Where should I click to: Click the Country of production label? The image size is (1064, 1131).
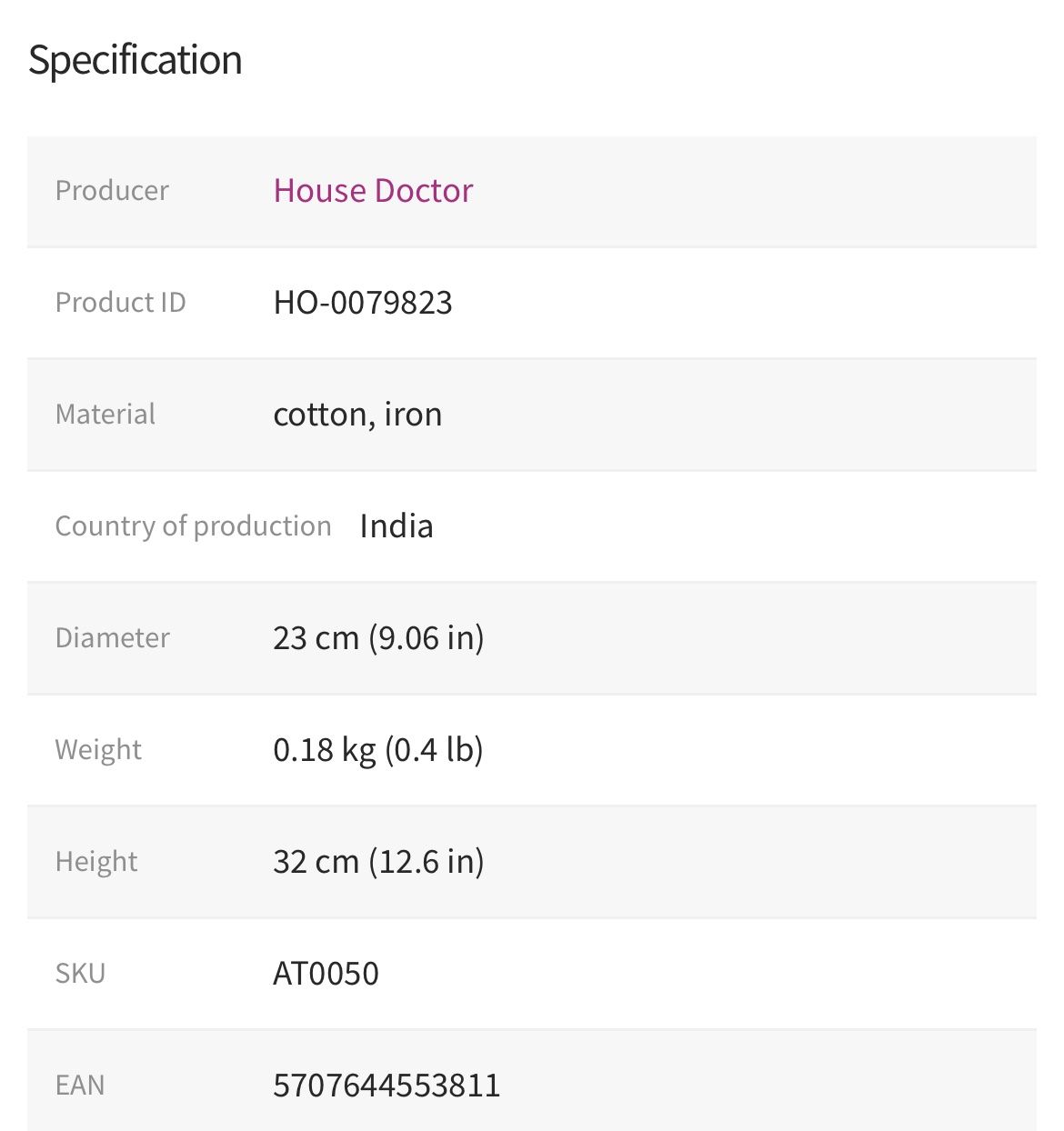coord(193,526)
